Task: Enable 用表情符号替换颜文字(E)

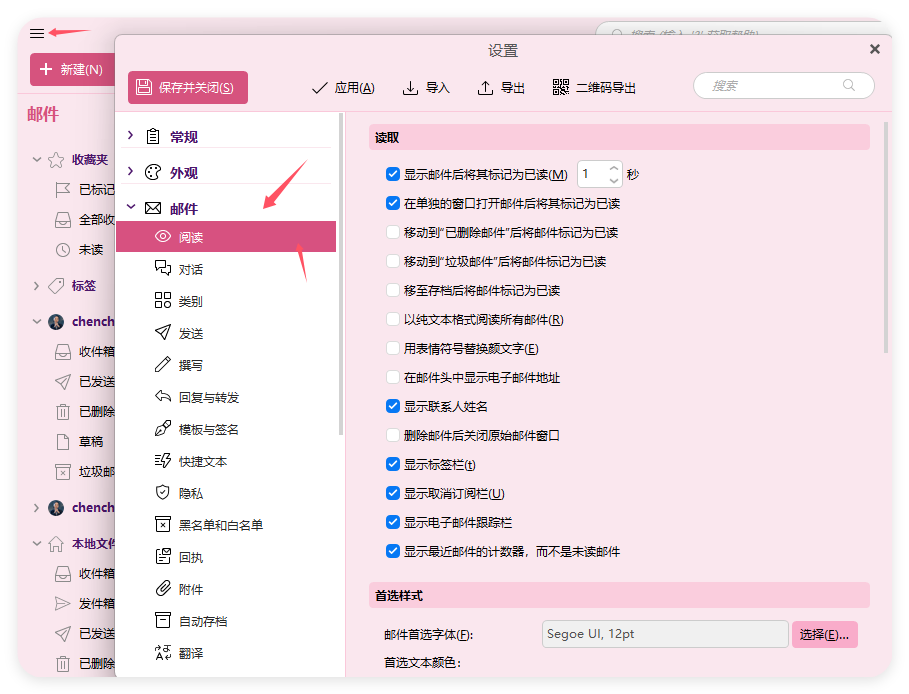Action: point(392,348)
